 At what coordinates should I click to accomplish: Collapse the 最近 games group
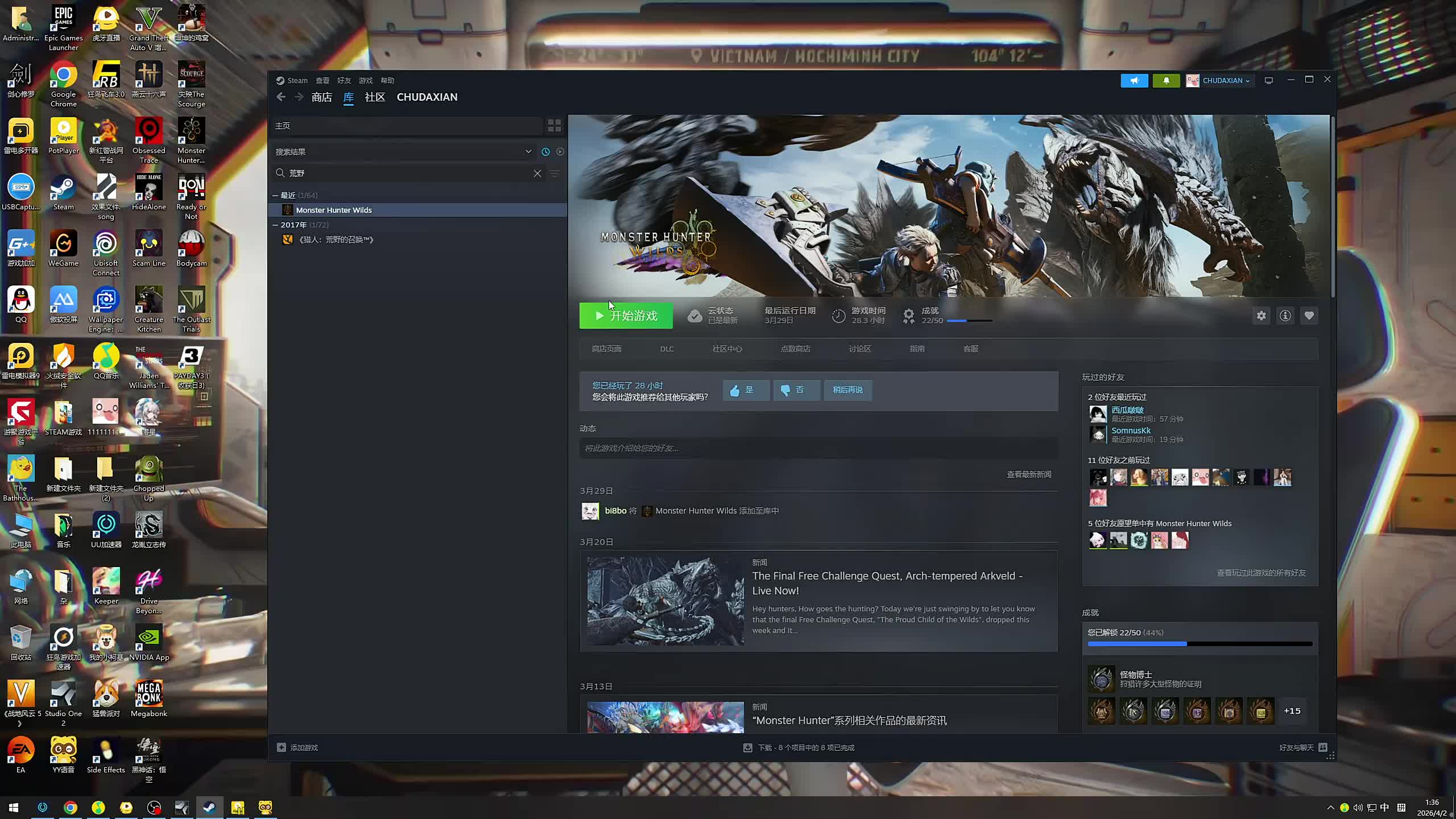tap(275, 196)
